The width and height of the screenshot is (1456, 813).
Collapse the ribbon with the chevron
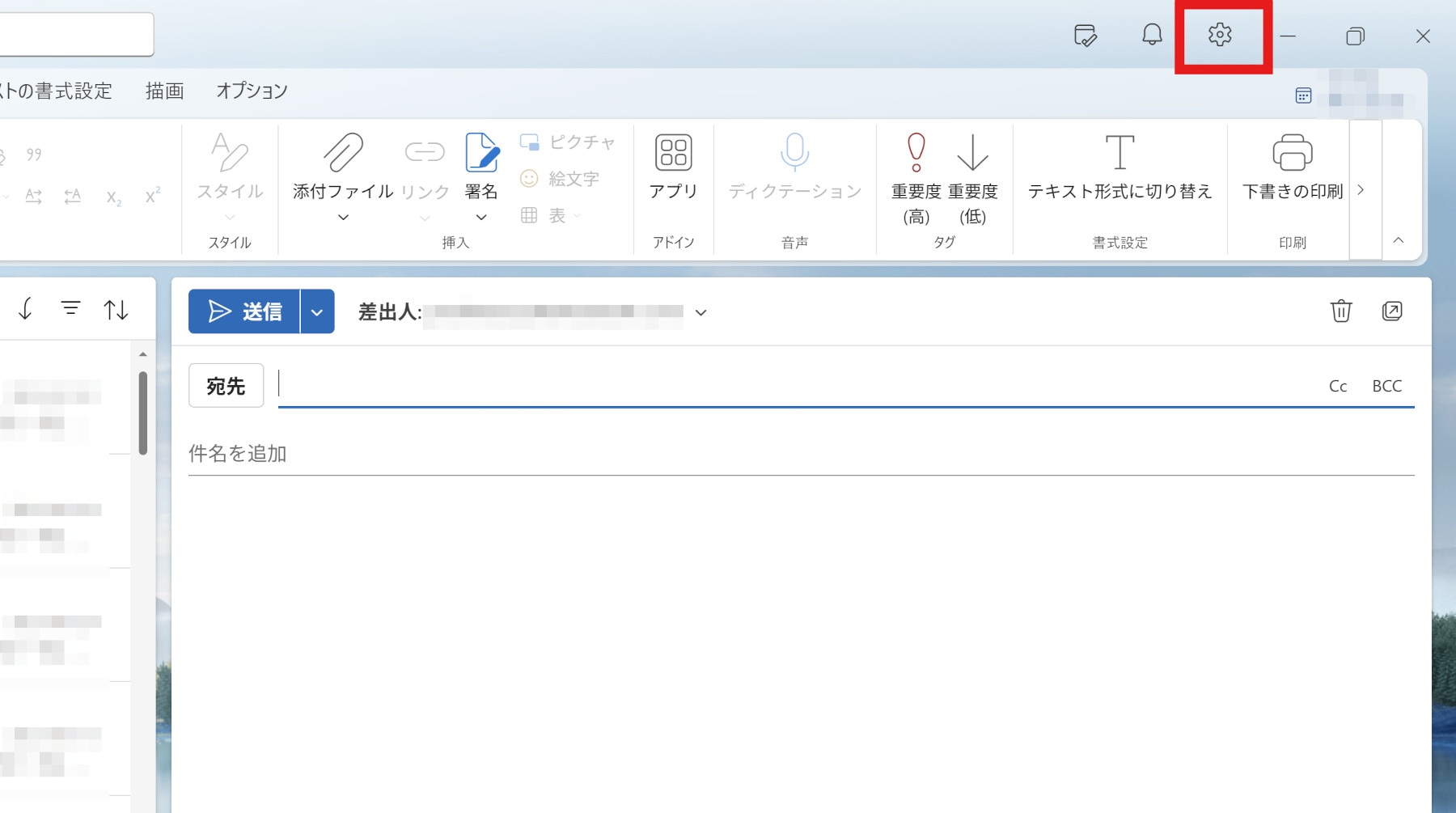[1398, 240]
